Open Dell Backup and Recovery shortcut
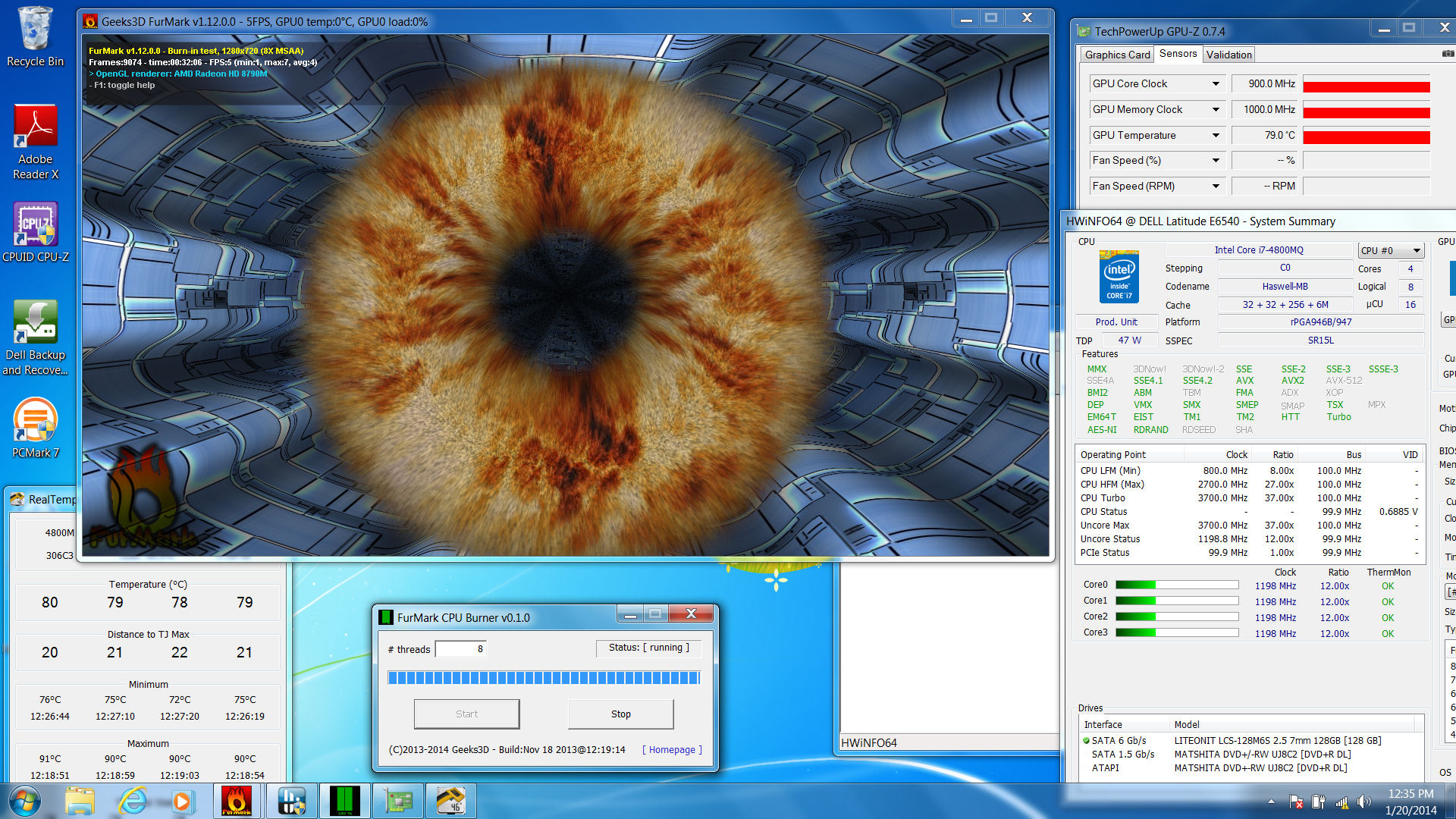Screen dimensions: 1456x819 [x=35, y=325]
